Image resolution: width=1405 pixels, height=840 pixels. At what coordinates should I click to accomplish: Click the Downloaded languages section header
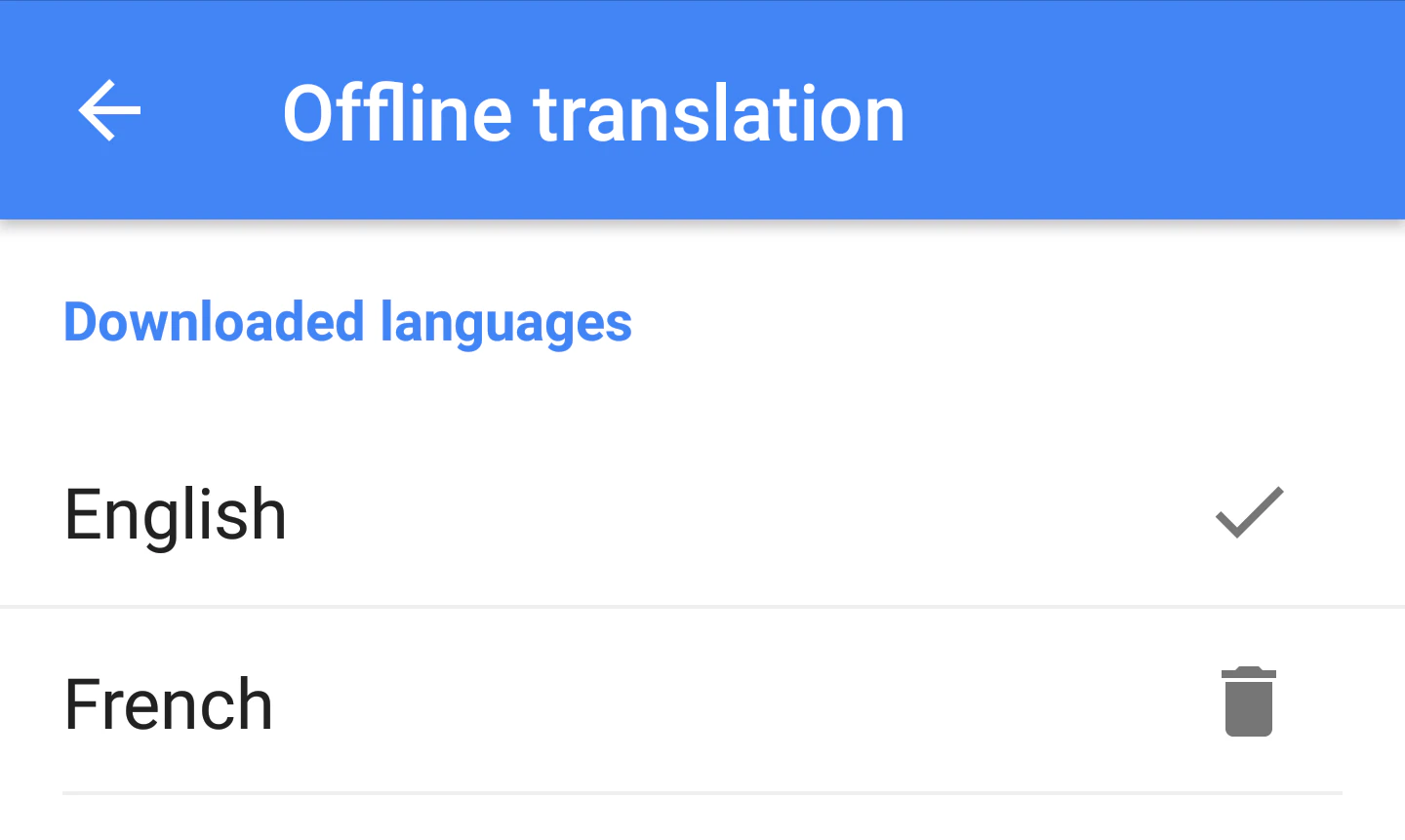(x=347, y=323)
